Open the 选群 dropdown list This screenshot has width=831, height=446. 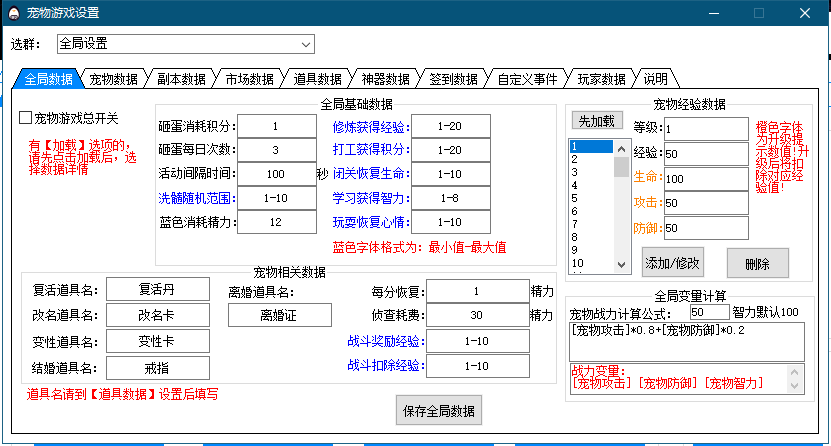pyautogui.click(x=304, y=44)
